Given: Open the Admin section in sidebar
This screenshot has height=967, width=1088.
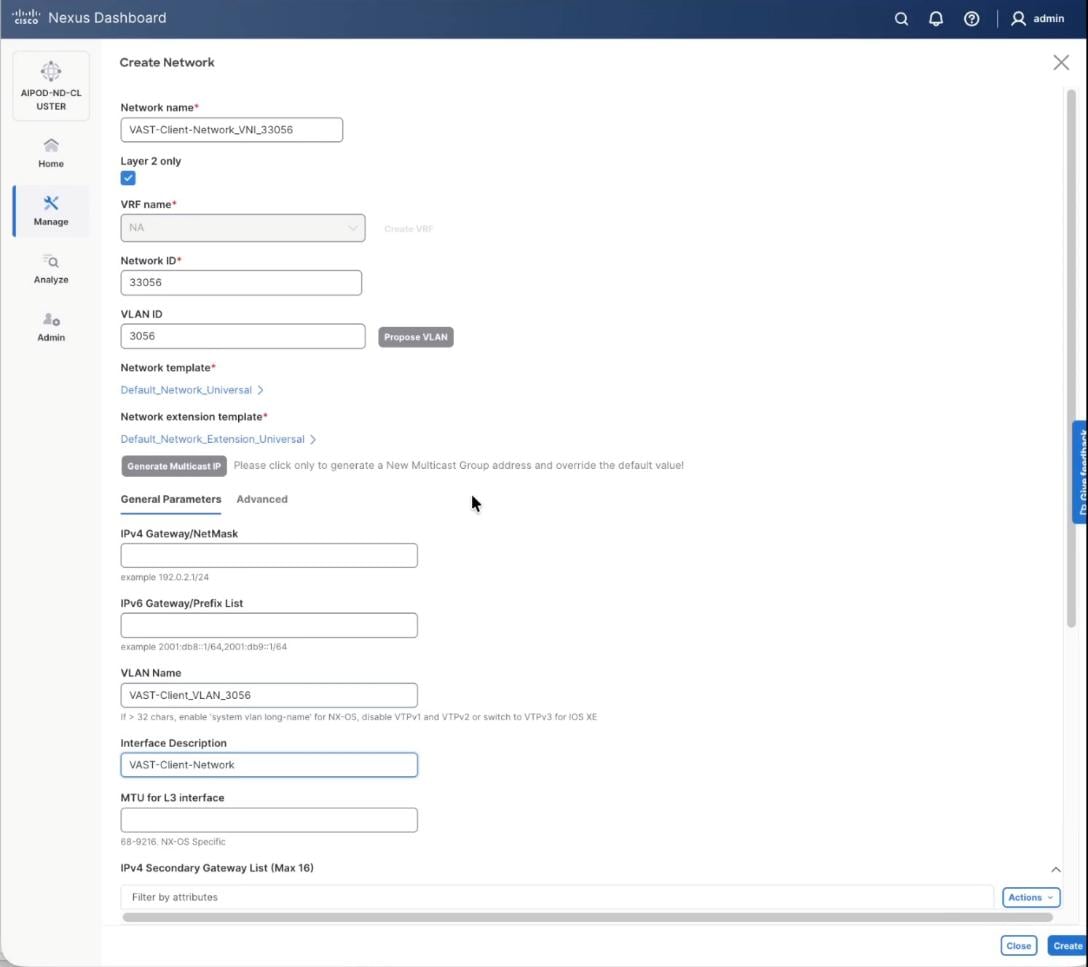Looking at the screenshot, I should (x=50, y=326).
